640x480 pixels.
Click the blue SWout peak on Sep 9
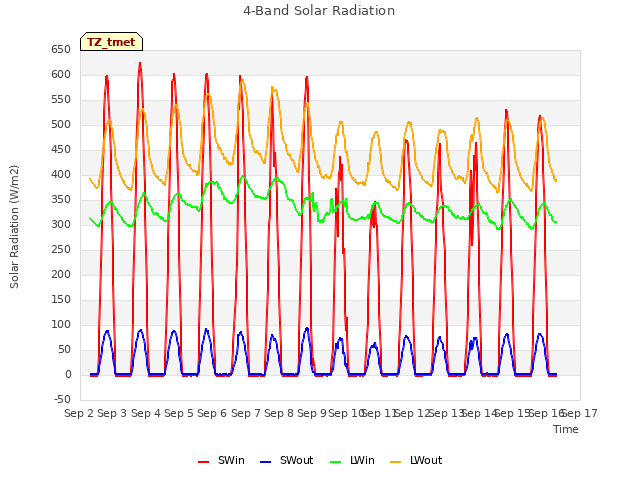point(307,328)
